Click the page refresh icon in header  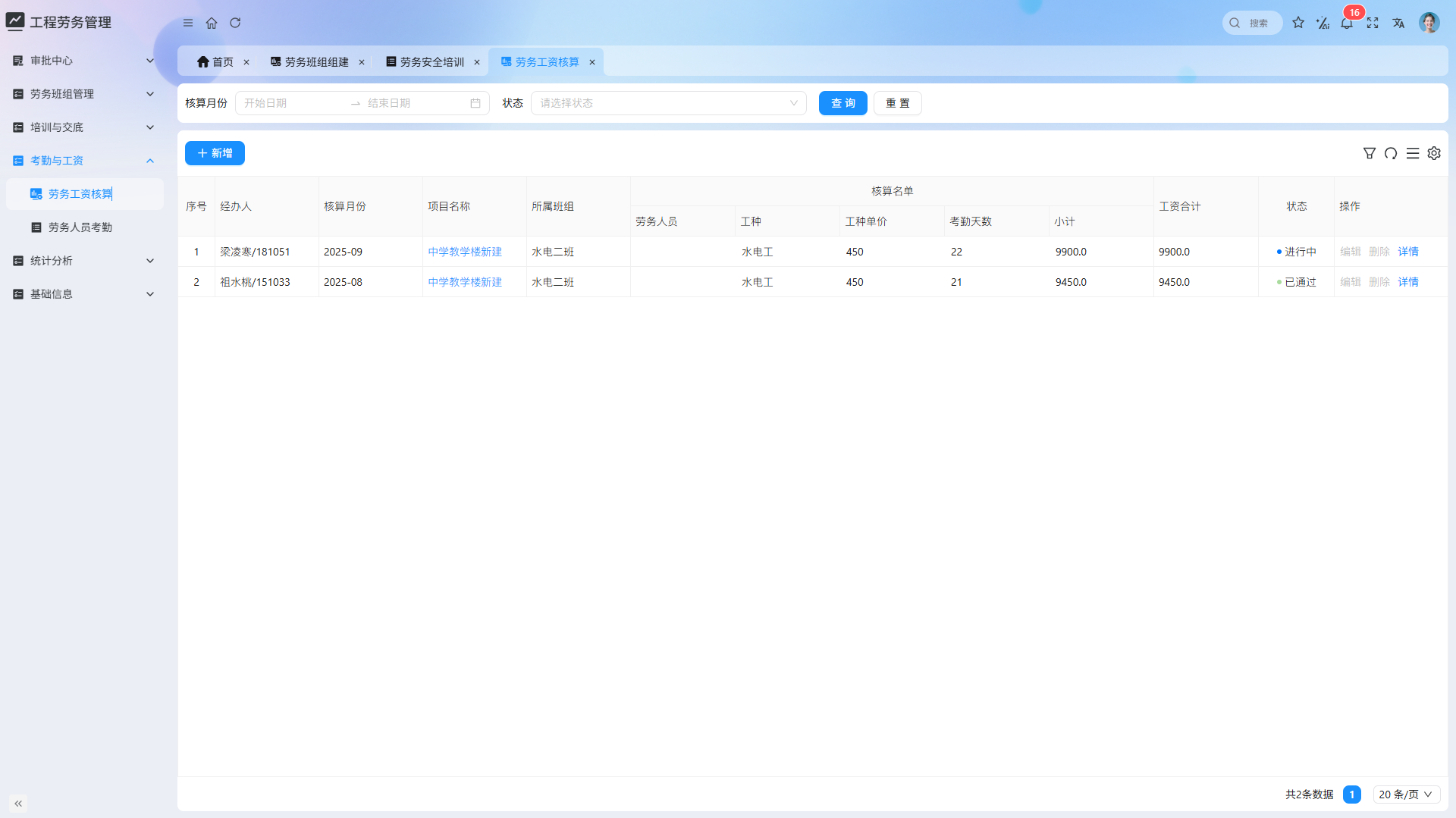click(x=235, y=23)
